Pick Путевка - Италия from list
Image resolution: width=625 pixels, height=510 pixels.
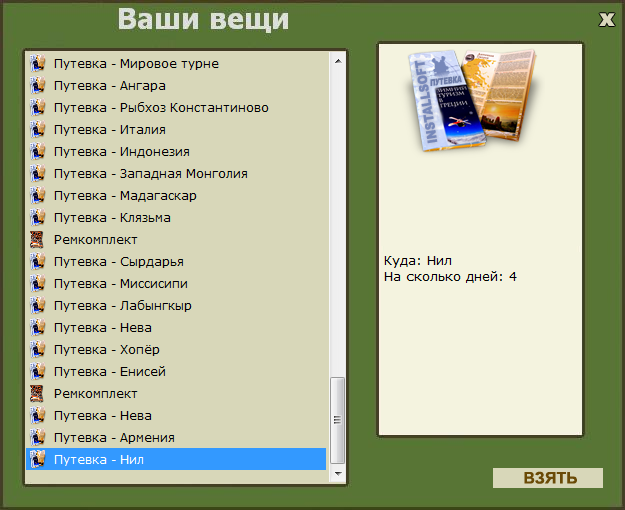point(176,130)
